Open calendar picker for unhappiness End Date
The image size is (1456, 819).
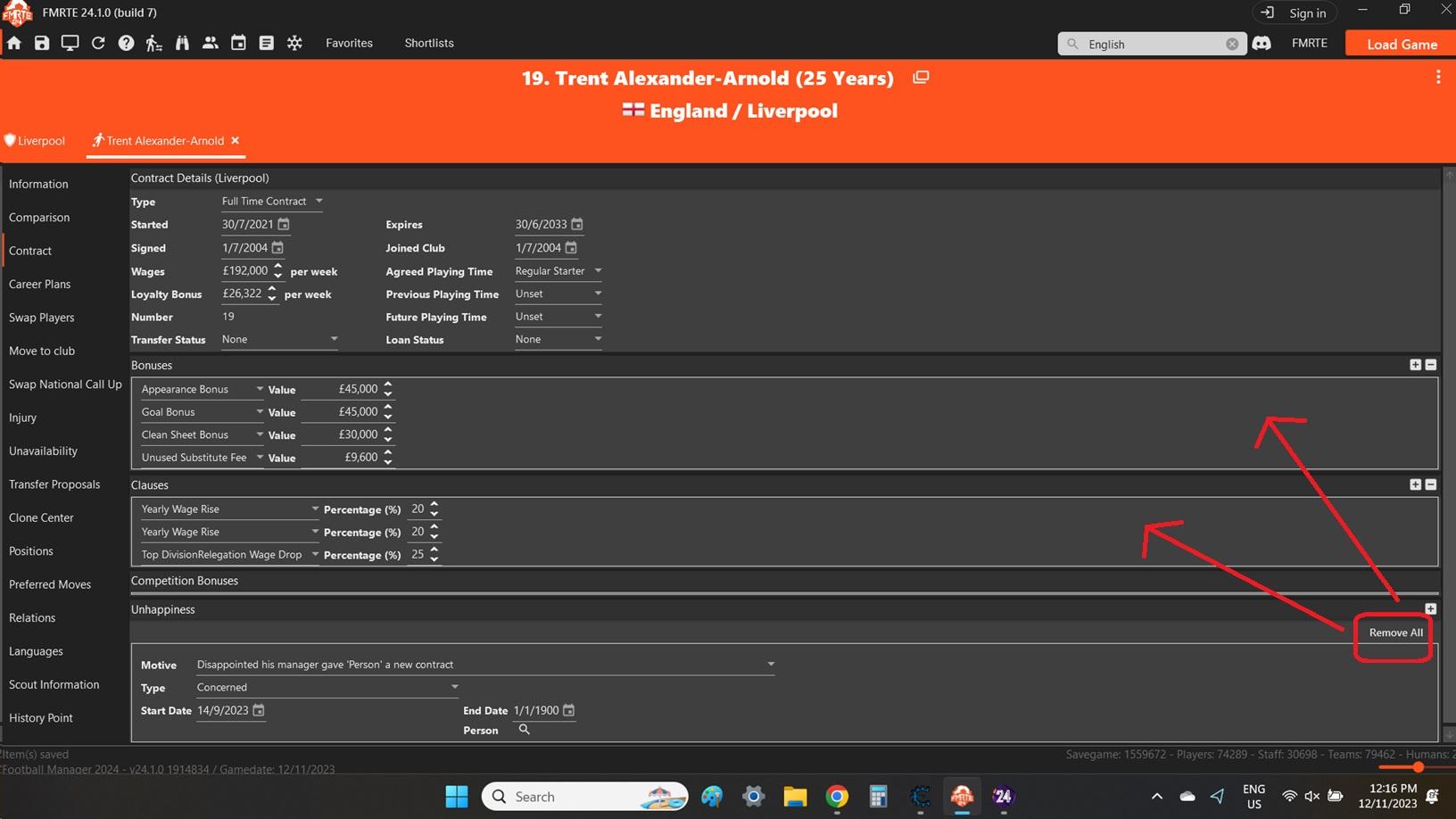click(x=569, y=710)
